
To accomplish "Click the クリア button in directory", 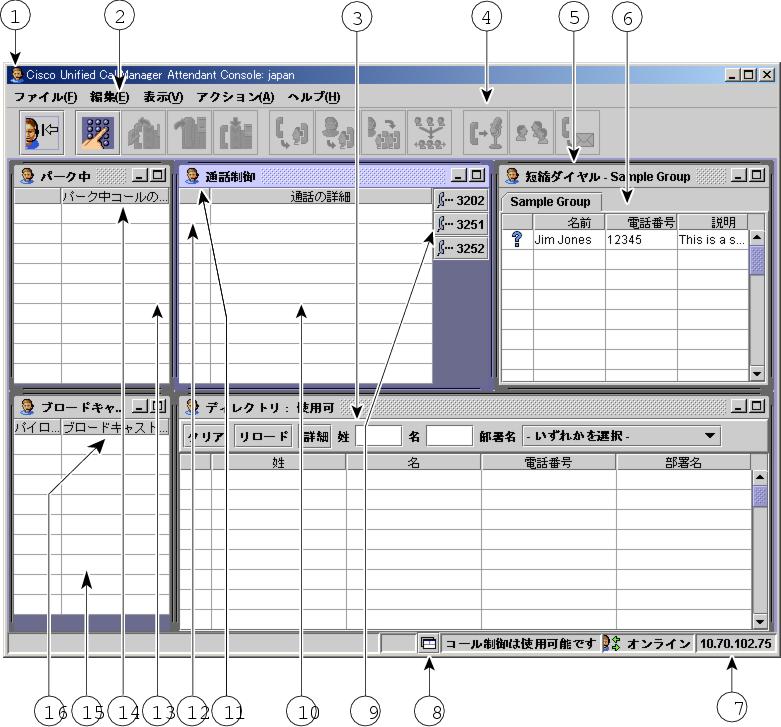I will click(x=205, y=437).
